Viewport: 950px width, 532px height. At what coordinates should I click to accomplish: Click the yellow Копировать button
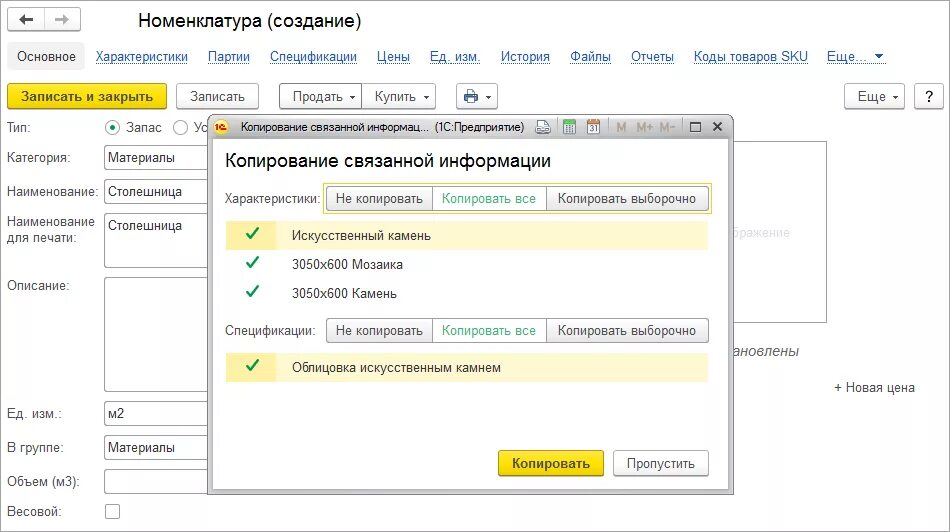click(x=551, y=464)
